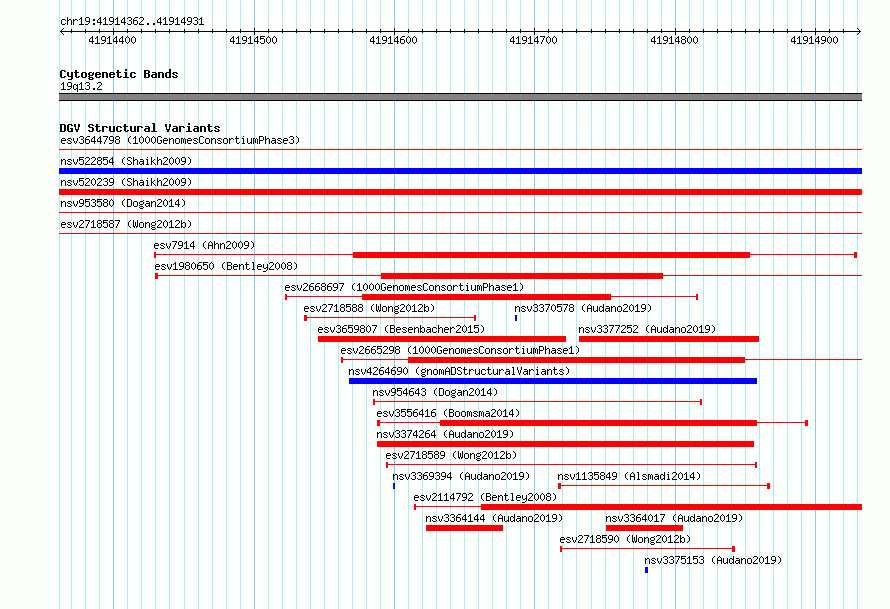This screenshot has height=609, width=890.
Task: Click ruler position 41914700
Action: 534,40
